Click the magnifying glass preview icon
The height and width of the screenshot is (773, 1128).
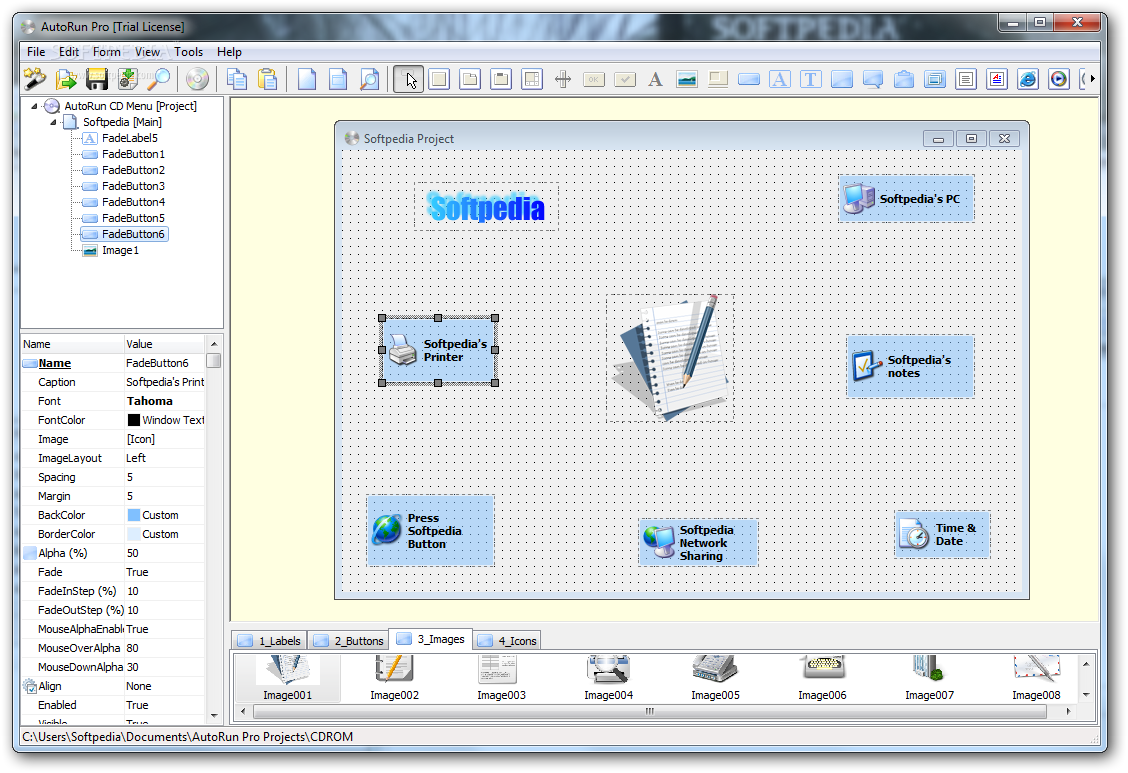coord(159,78)
